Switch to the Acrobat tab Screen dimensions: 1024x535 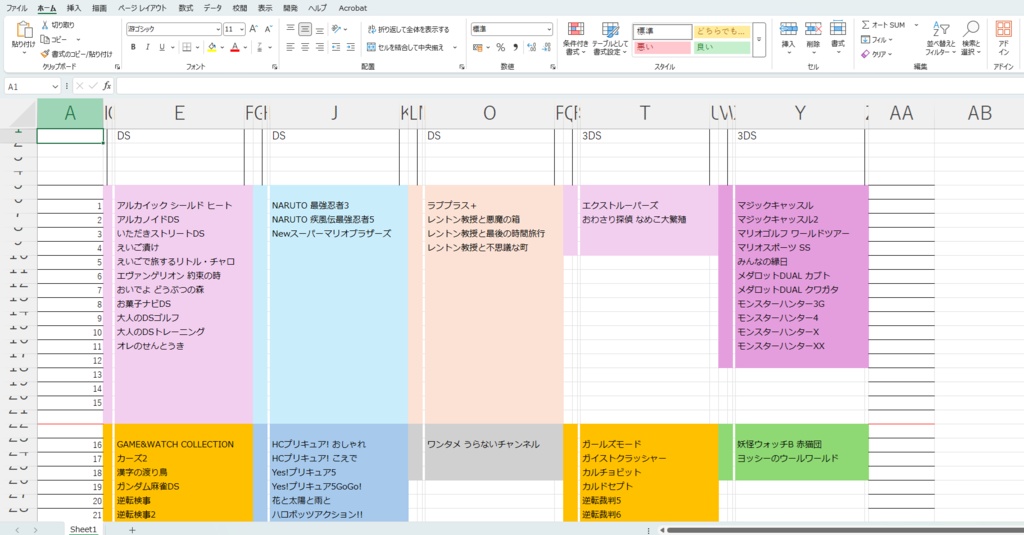pos(353,8)
